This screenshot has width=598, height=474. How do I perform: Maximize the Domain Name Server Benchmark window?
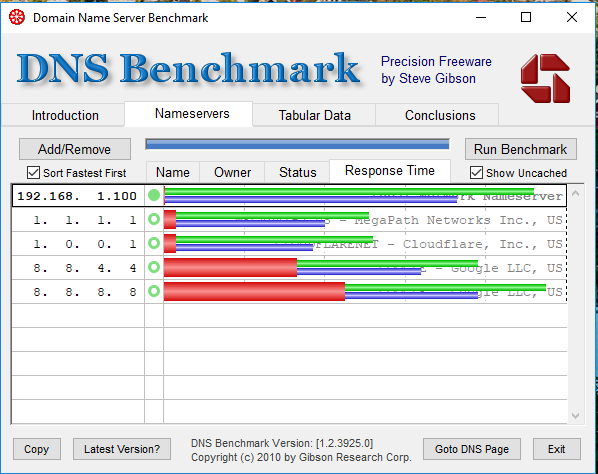tap(526, 17)
